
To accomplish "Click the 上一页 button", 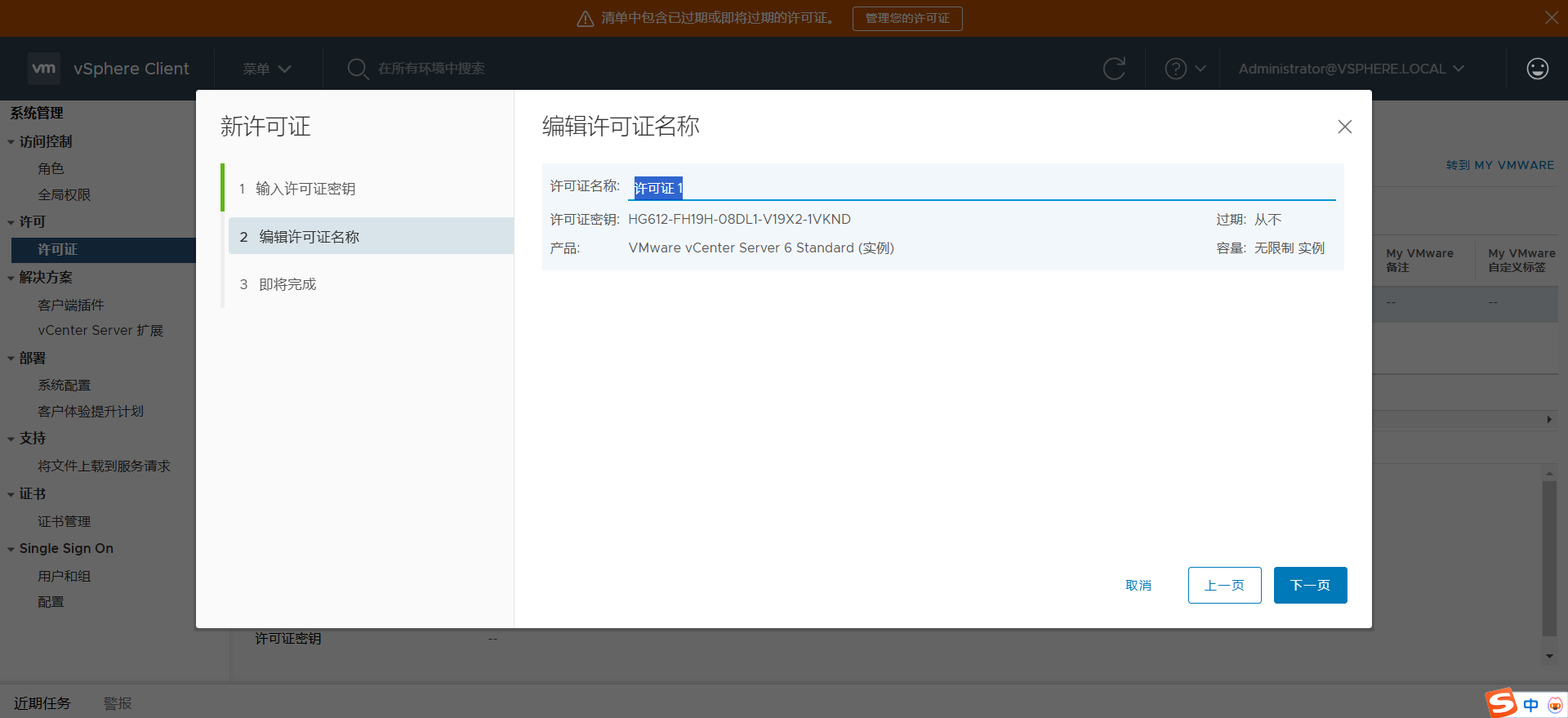I will tap(1224, 585).
